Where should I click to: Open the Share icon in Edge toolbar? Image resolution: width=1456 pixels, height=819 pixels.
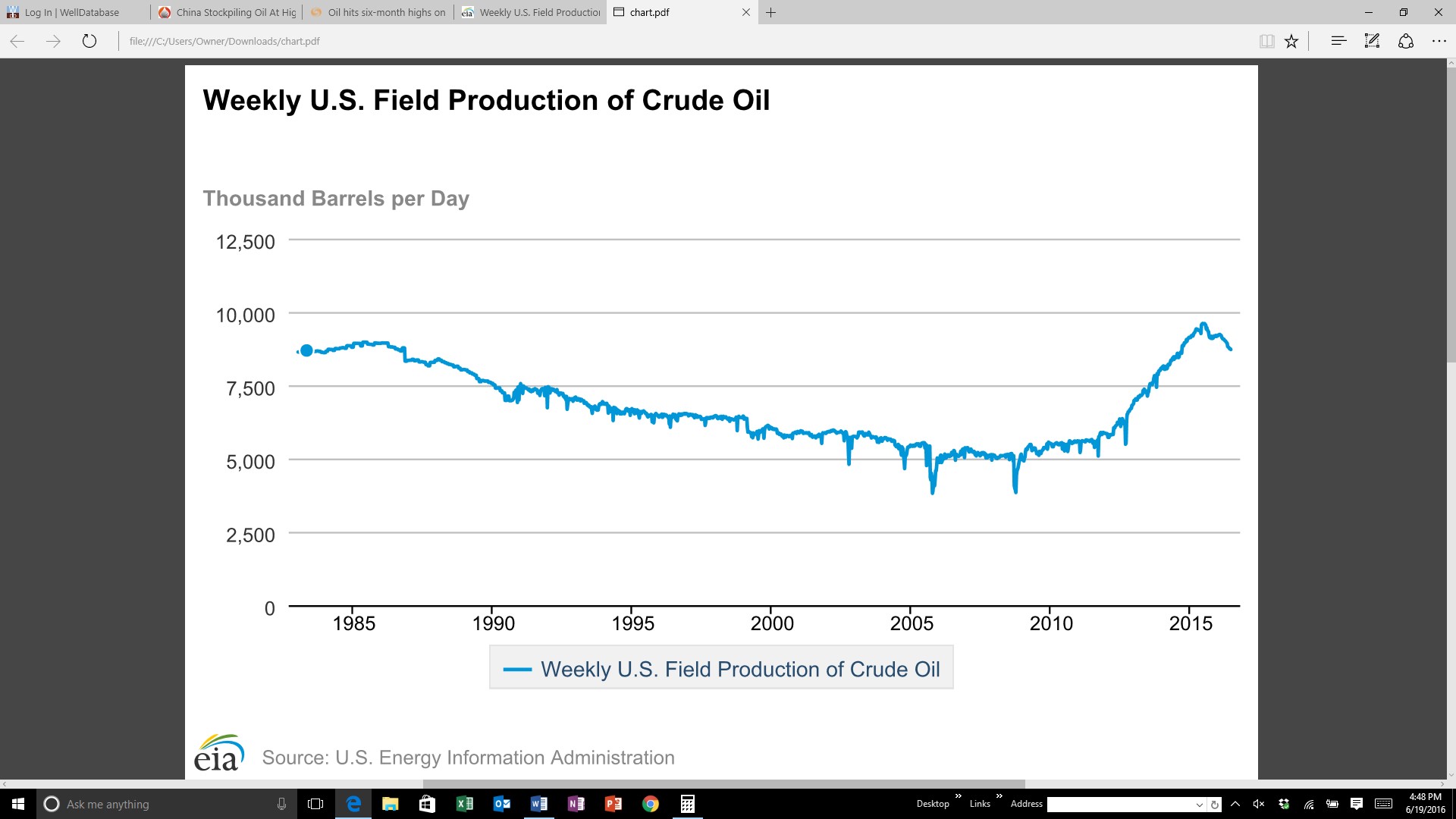point(1406,41)
